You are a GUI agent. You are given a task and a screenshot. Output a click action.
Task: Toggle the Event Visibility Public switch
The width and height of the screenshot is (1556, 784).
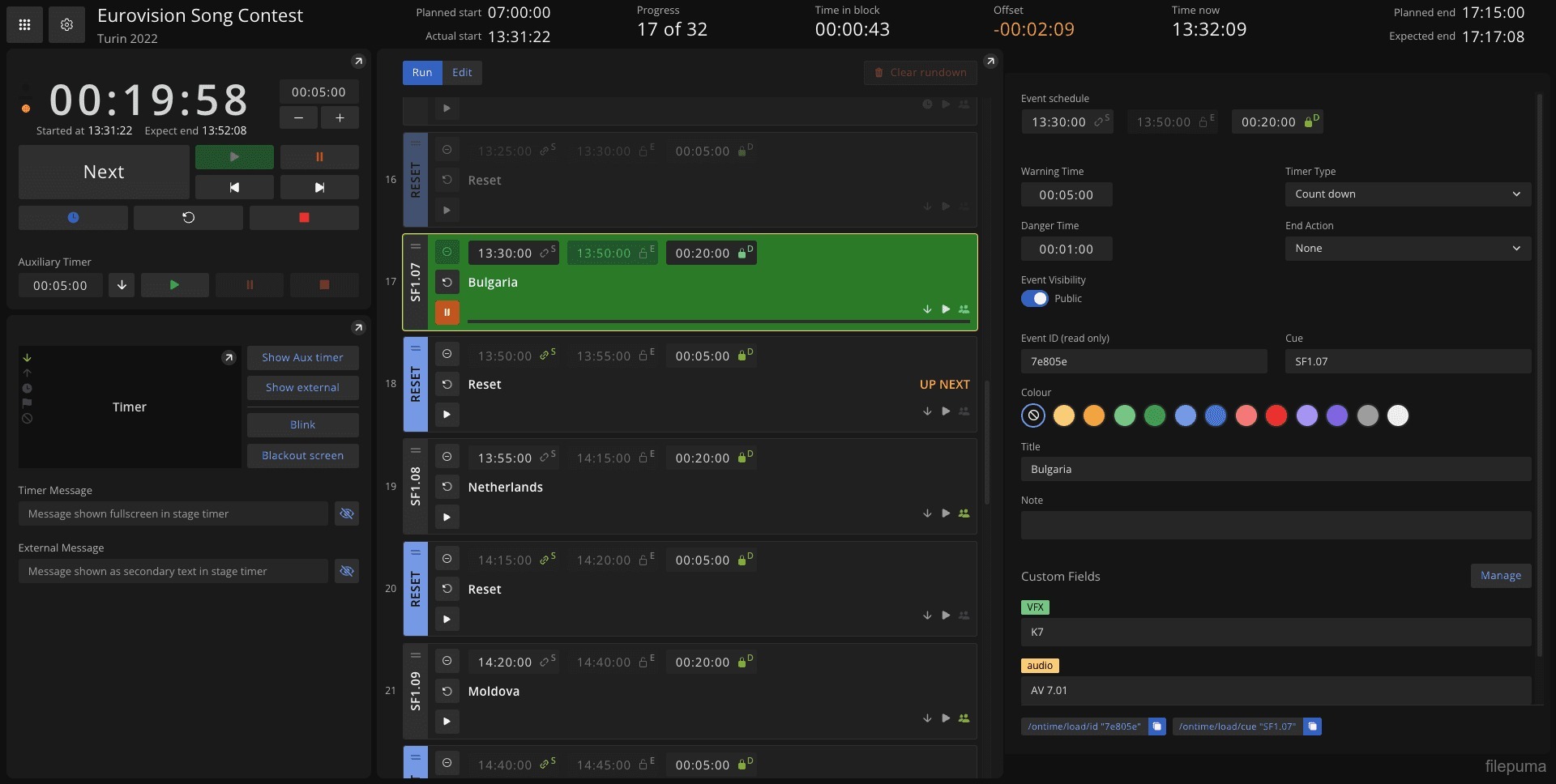click(x=1034, y=299)
